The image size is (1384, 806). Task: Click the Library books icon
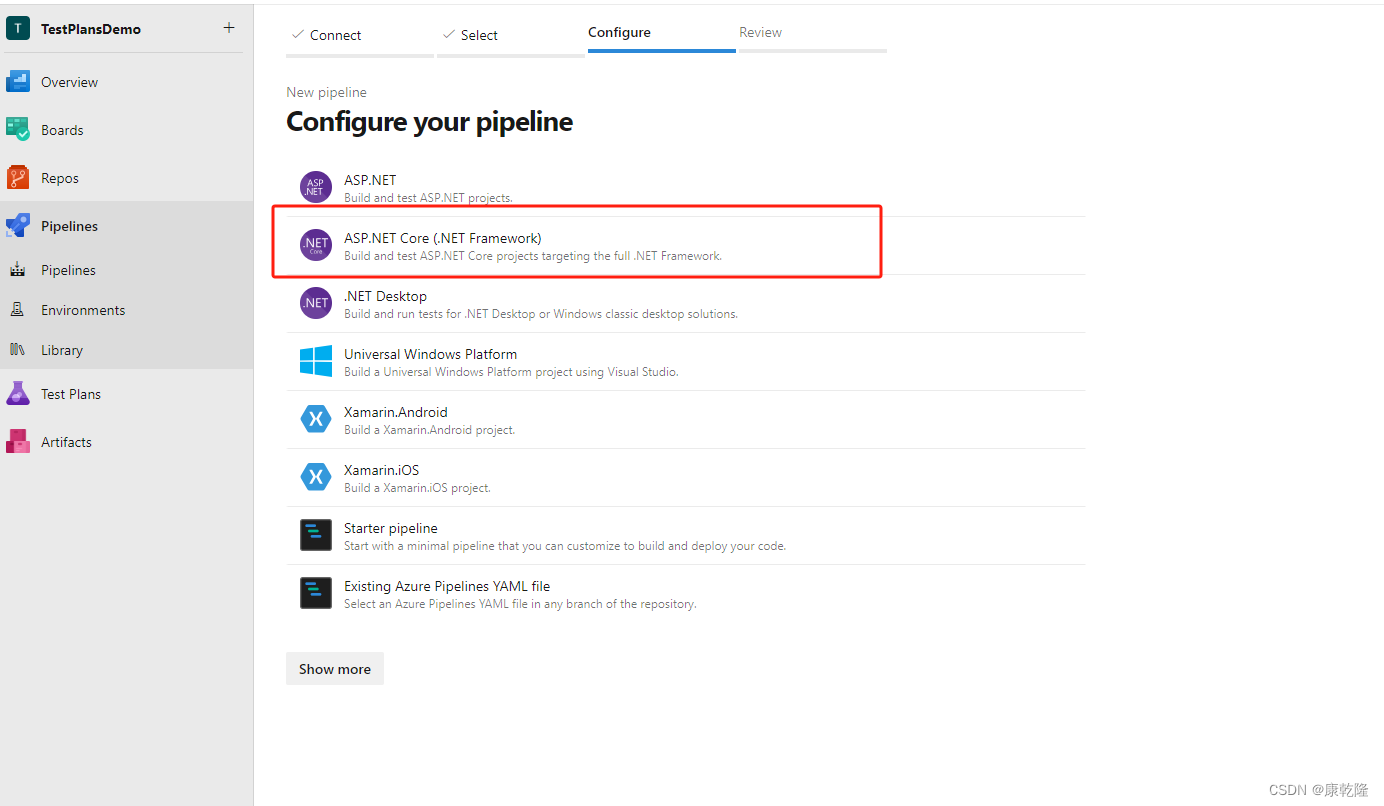[17, 350]
